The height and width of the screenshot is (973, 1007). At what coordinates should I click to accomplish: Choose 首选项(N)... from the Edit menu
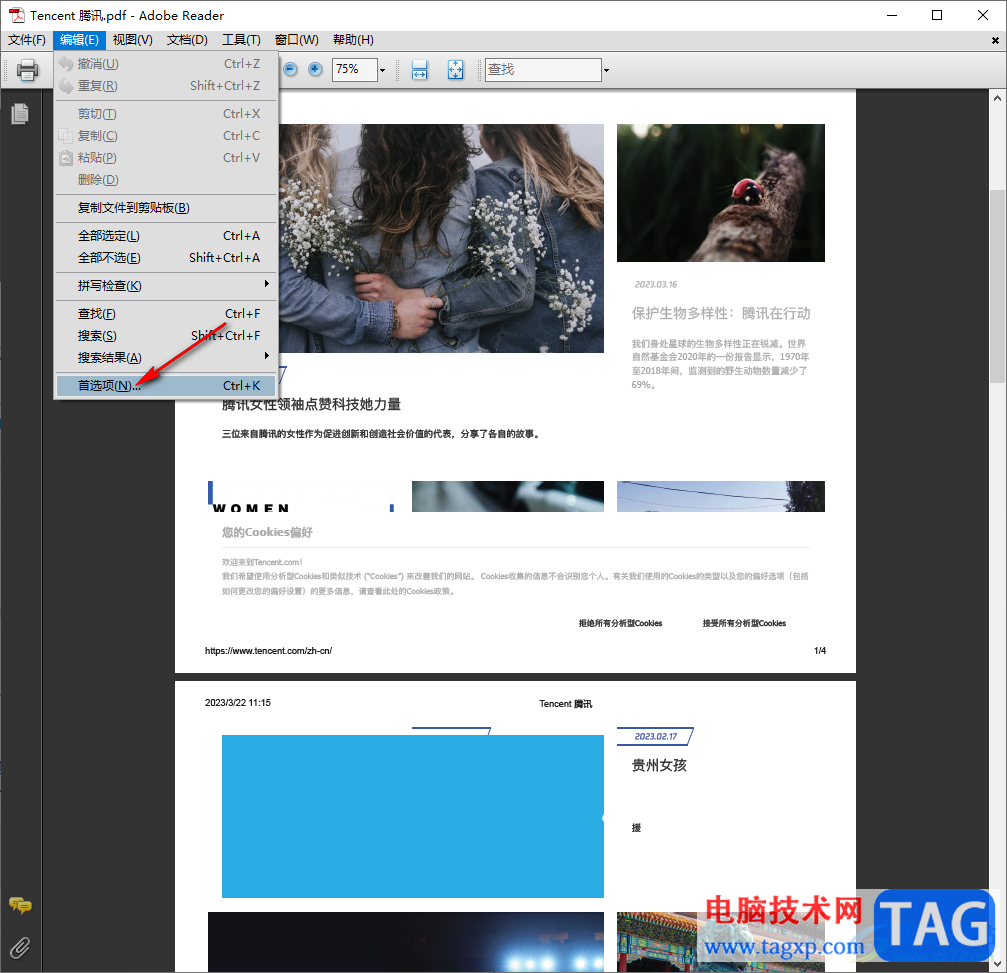166,385
